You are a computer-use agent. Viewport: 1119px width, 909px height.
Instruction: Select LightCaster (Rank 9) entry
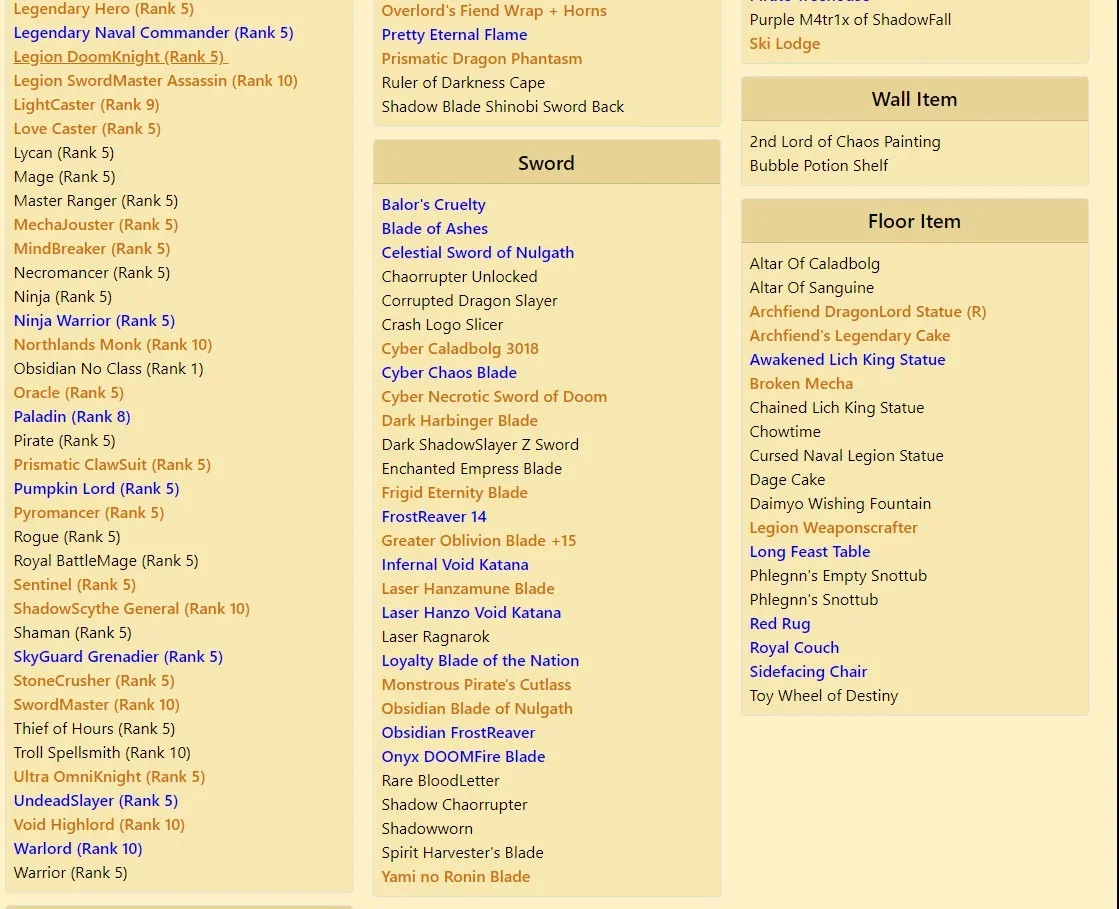point(86,105)
